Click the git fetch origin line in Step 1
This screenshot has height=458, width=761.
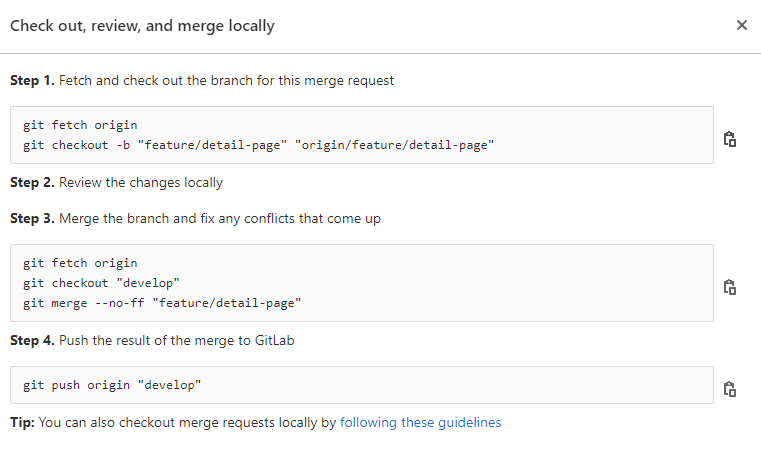pyautogui.click(x=80, y=125)
